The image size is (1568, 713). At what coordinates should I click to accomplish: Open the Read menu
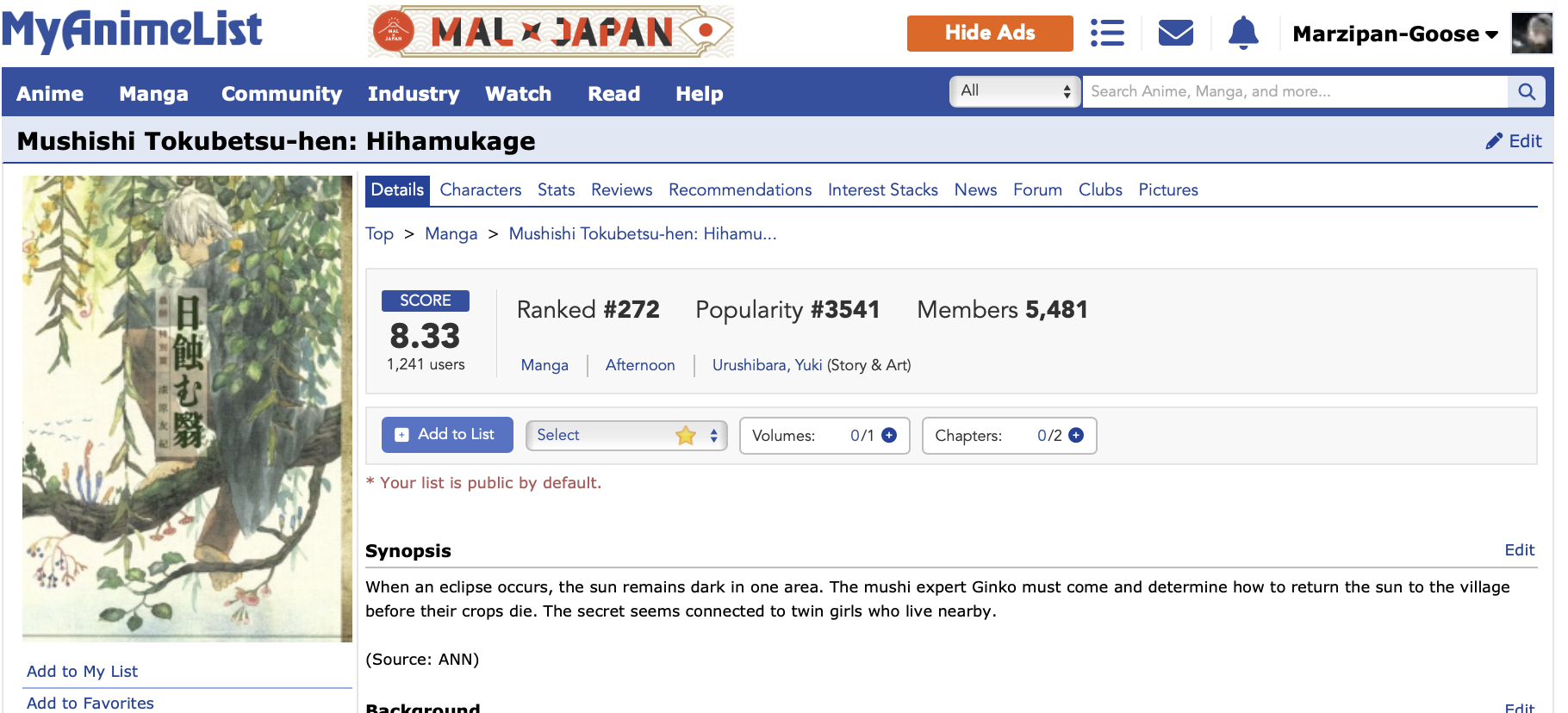click(x=614, y=94)
